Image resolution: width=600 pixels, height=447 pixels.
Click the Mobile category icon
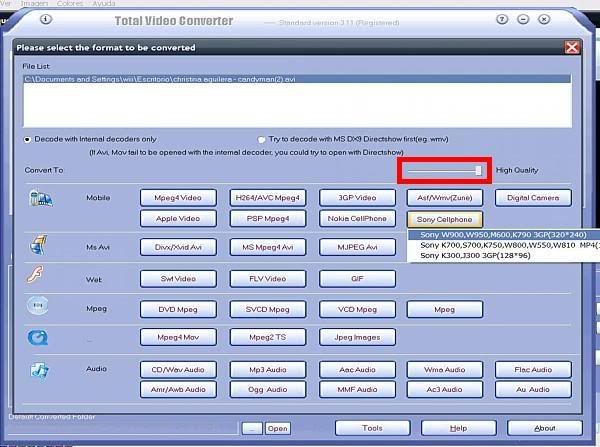click(x=41, y=198)
